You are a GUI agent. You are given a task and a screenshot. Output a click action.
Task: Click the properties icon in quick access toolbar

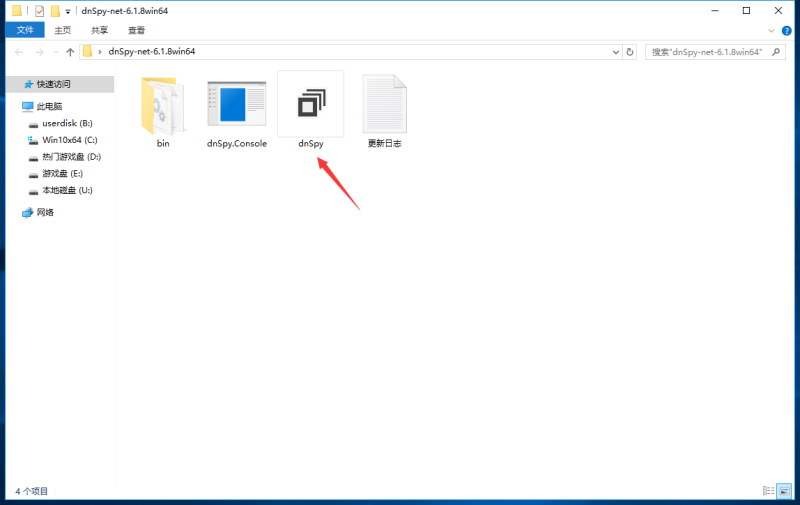pyautogui.click(x=39, y=11)
